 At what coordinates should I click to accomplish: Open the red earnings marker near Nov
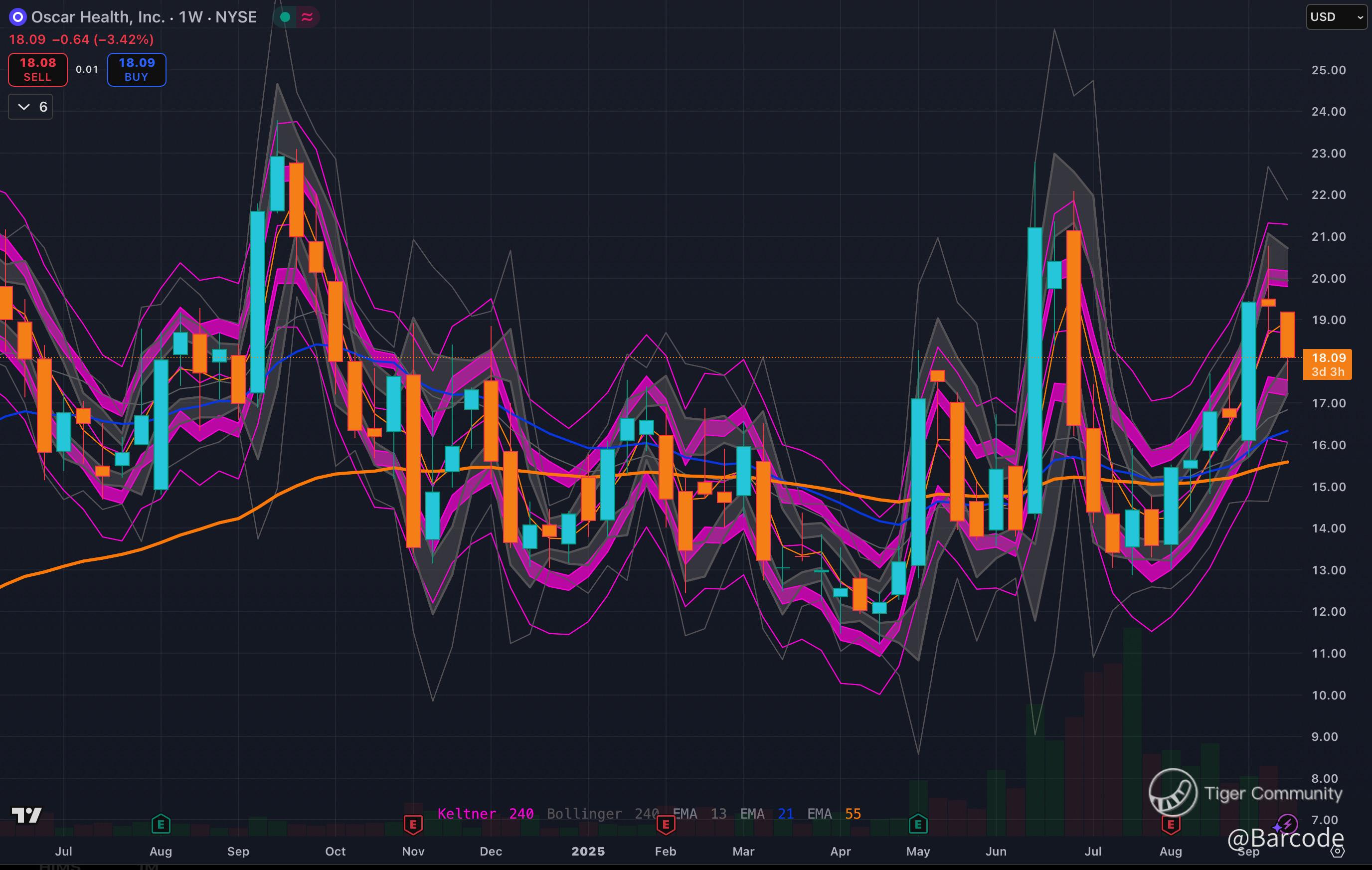coord(413,824)
